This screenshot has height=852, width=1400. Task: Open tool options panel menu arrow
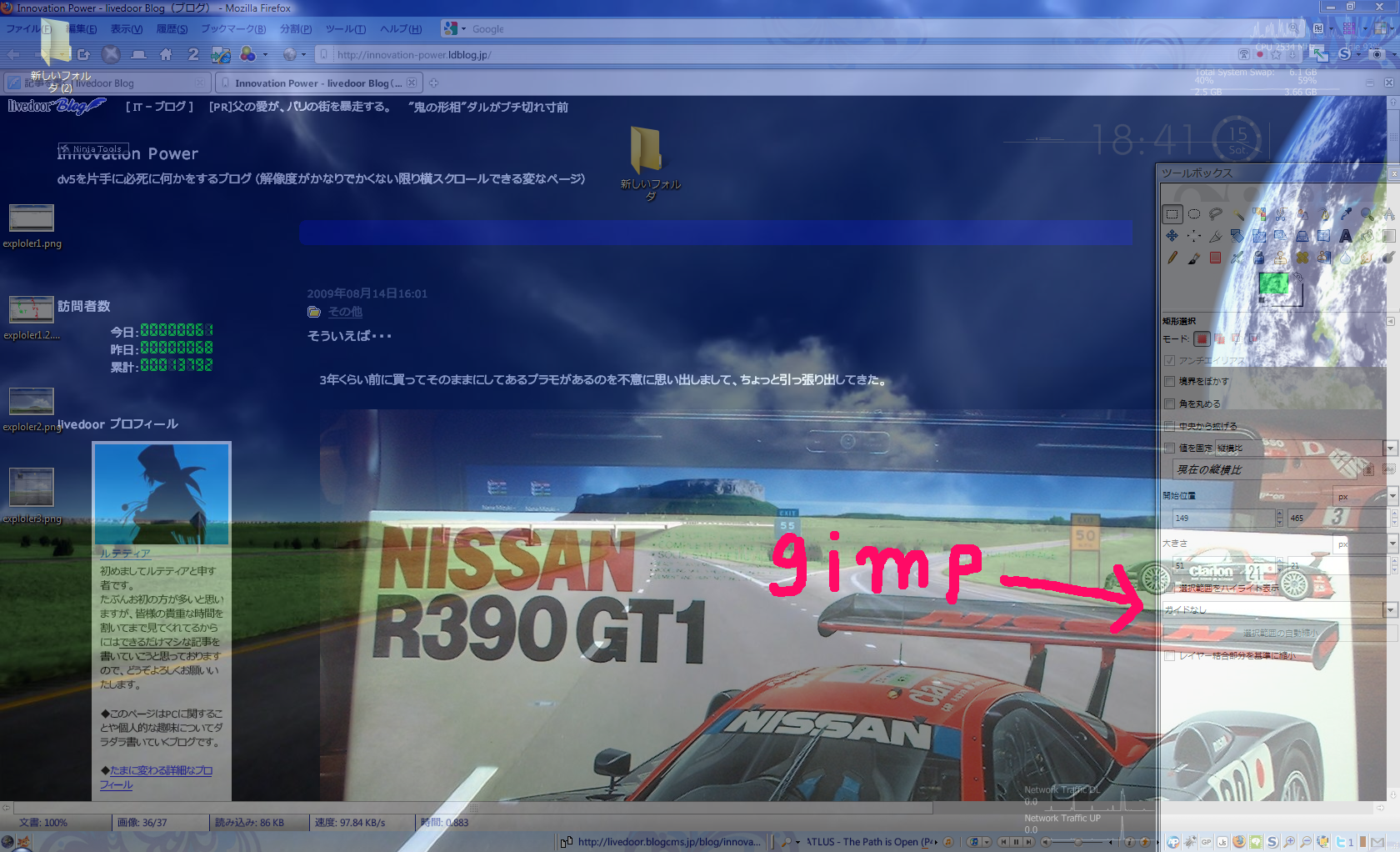(x=1391, y=321)
